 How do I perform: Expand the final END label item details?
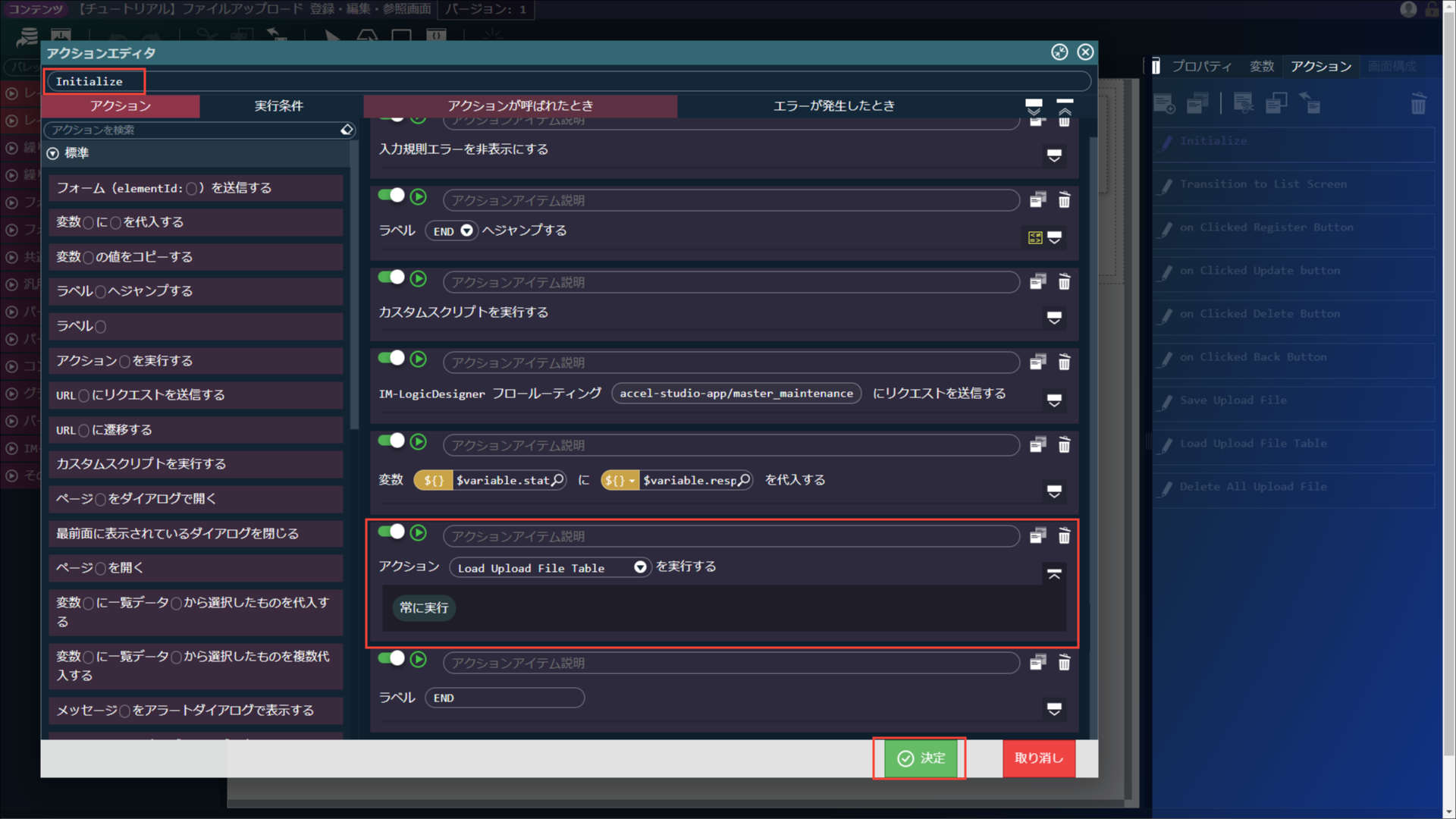(1054, 709)
